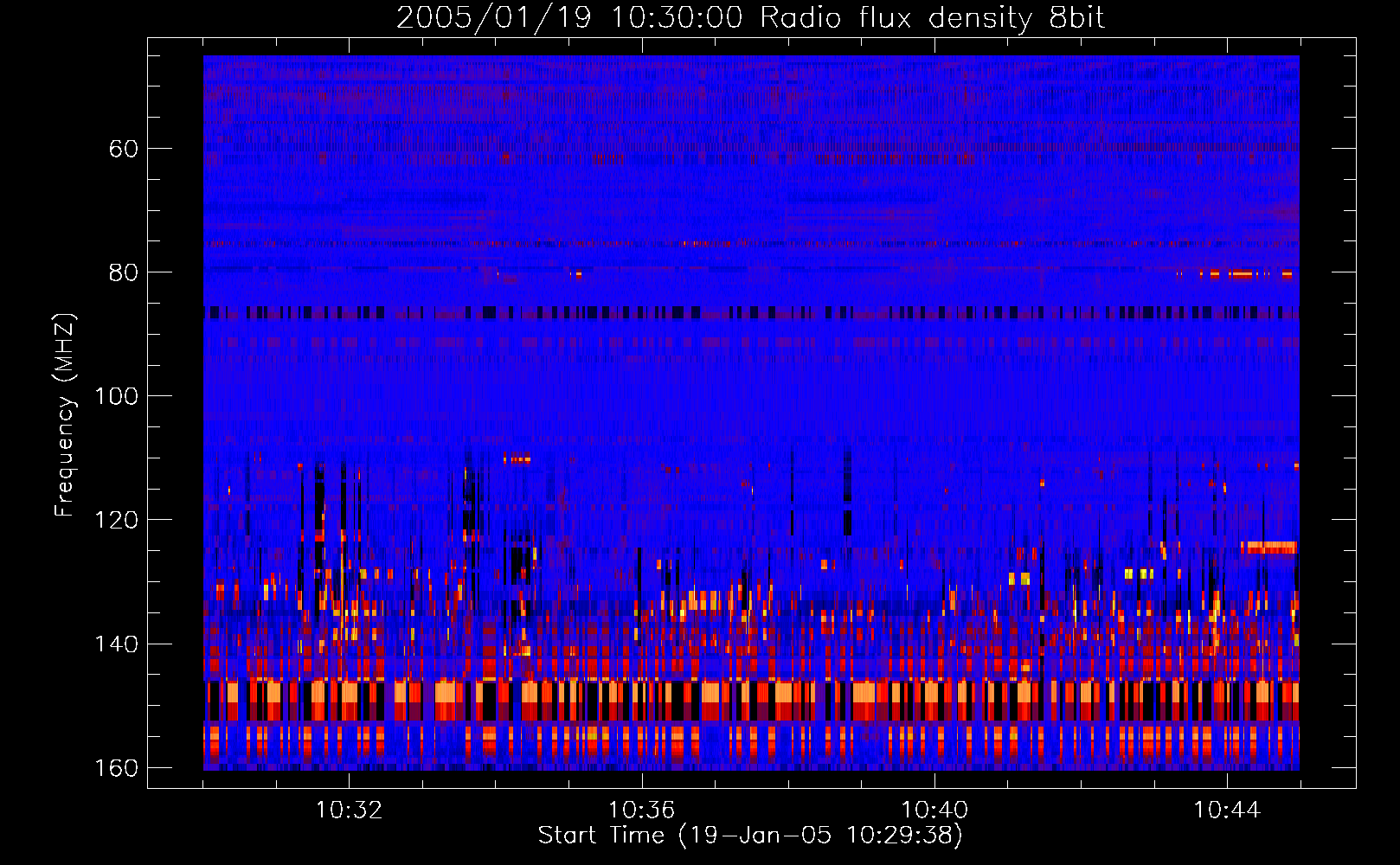Click the 80 MHz frequency tick label
This screenshot has width=1400, height=865.
point(123,272)
